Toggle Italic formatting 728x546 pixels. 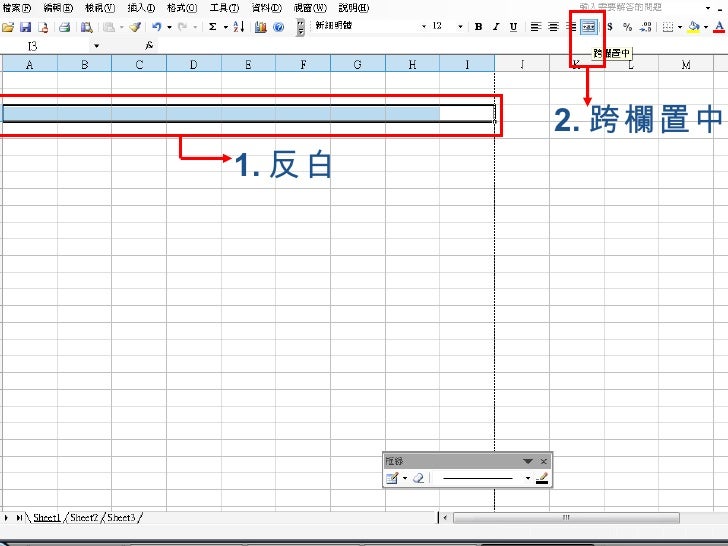496,27
